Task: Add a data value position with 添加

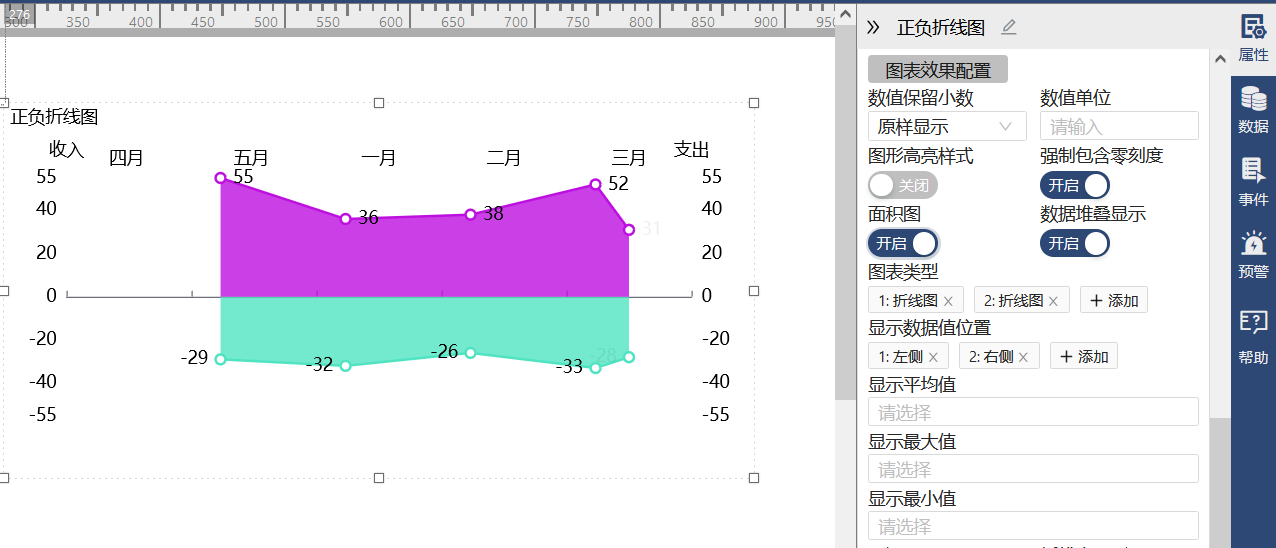Action: (x=1083, y=356)
